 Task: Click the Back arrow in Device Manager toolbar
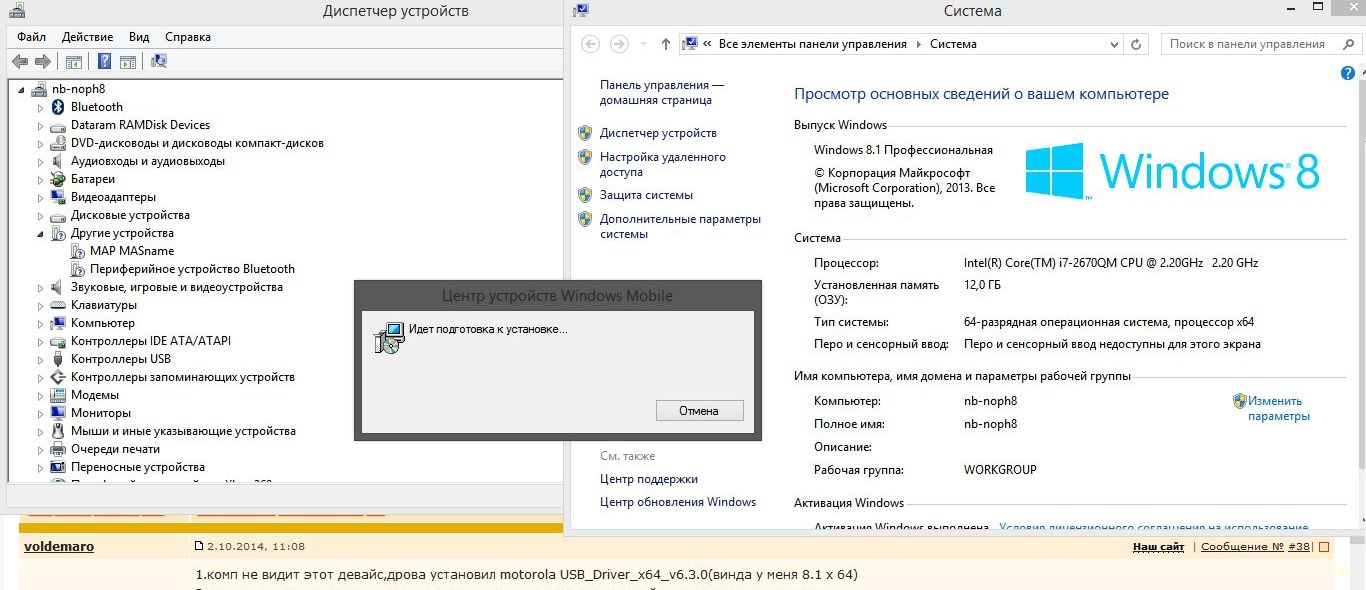click(x=19, y=62)
